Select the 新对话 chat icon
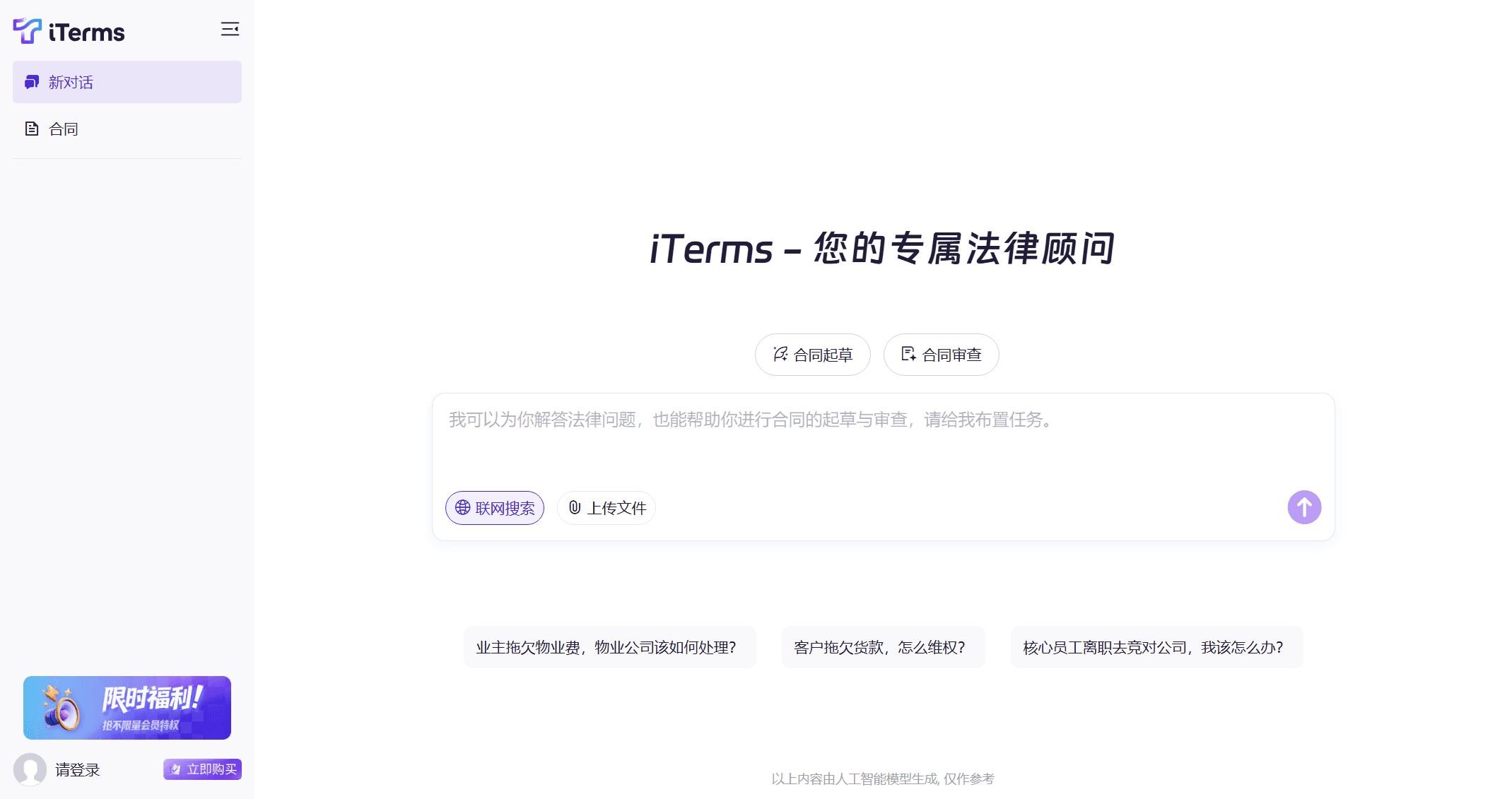1512x799 pixels. pyautogui.click(x=31, y=82)
